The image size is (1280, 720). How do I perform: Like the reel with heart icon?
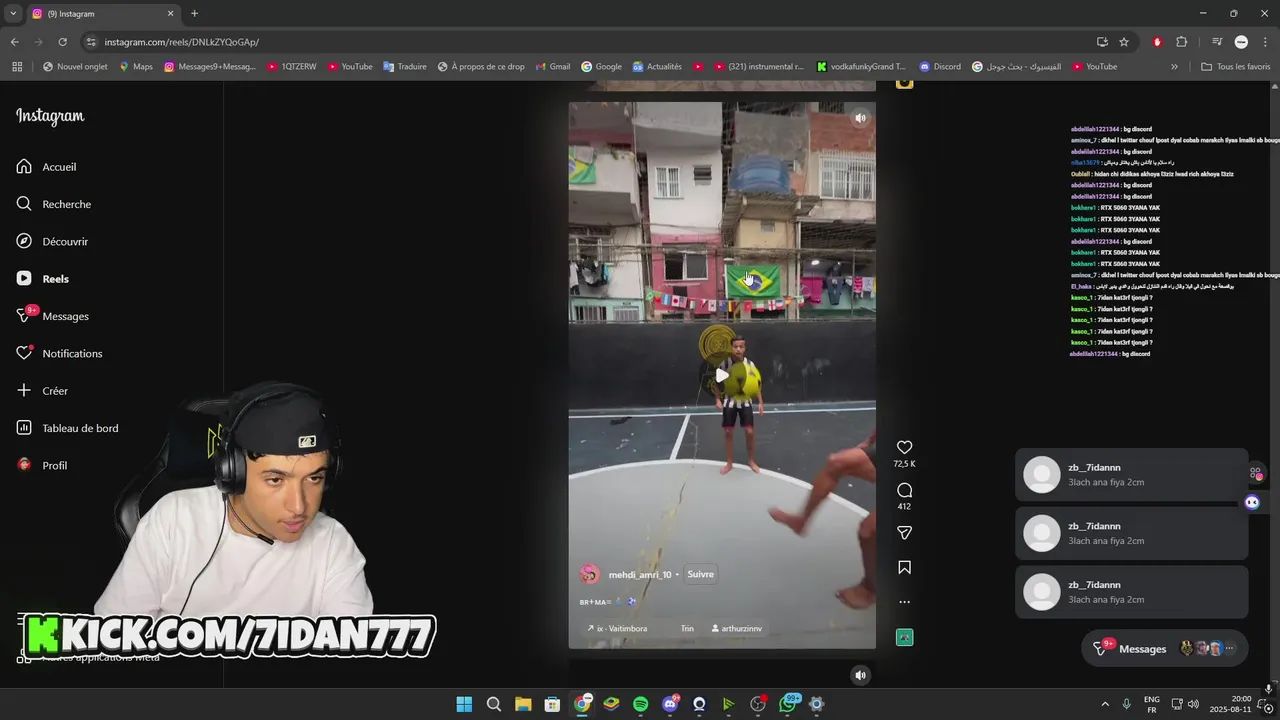pos(904,447)
